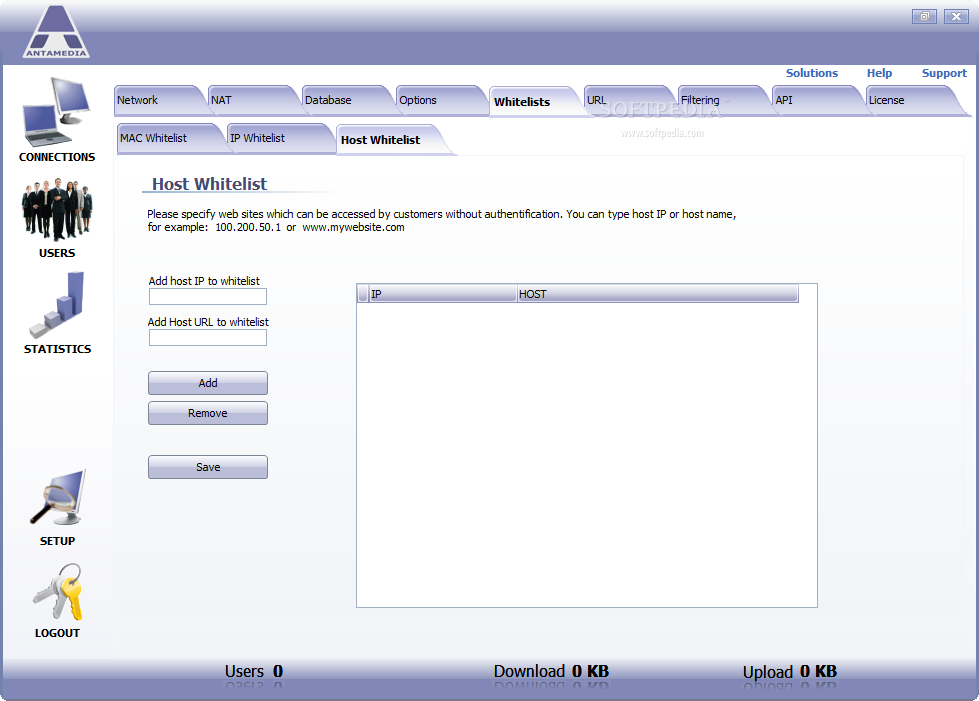Open the Help link
The image size is (979, 701).
pos(879,73)
